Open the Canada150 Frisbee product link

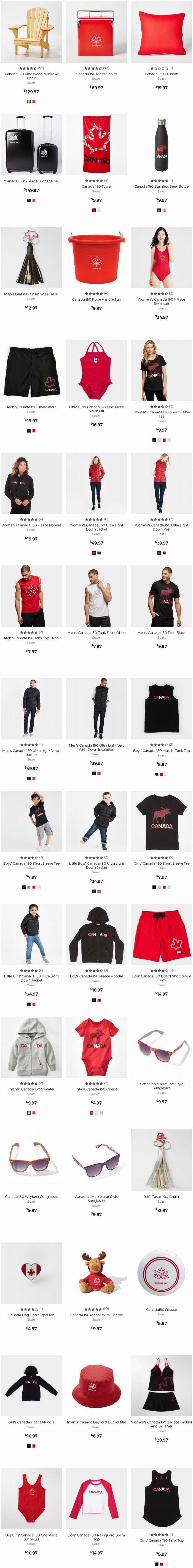tap(162, 1310)
